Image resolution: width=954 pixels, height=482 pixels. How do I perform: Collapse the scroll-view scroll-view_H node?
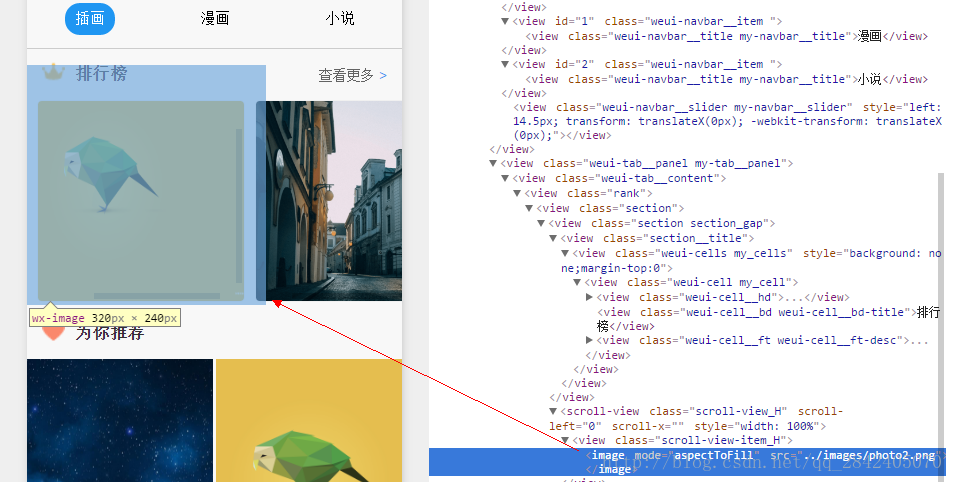(554, 411)
